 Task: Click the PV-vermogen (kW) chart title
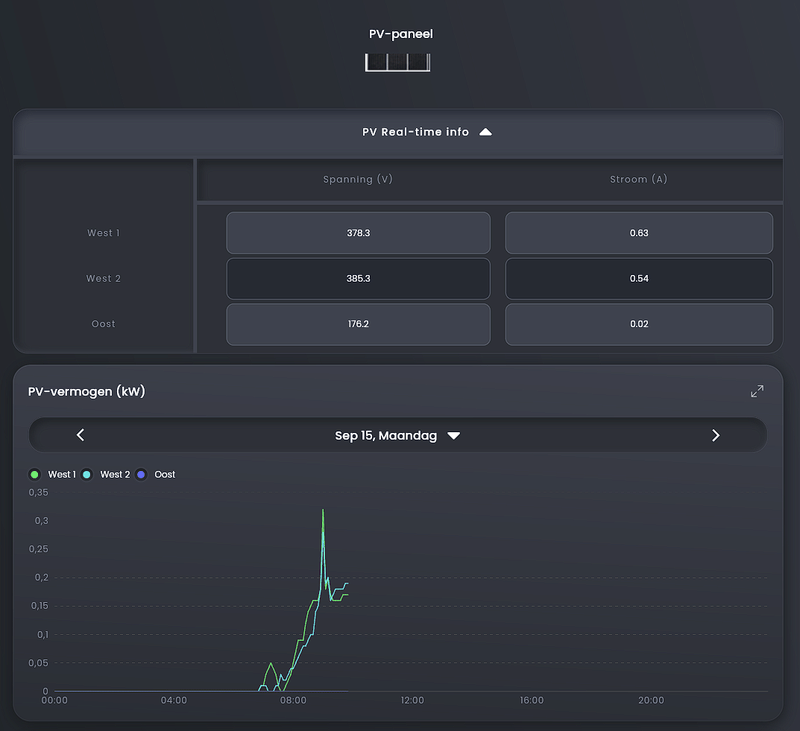87,391
